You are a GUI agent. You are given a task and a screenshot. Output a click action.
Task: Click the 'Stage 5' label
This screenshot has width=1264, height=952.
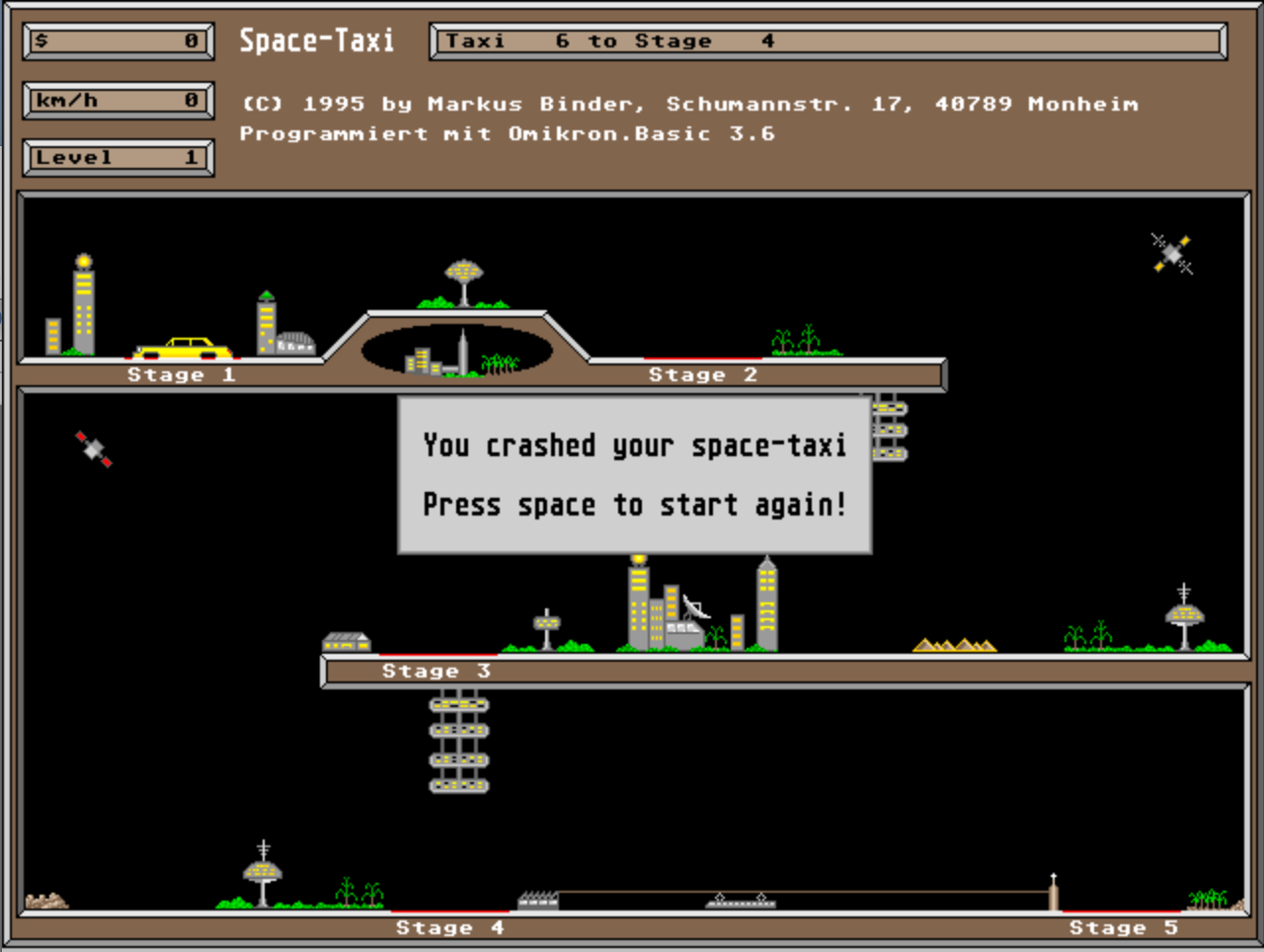(1124, 928)
